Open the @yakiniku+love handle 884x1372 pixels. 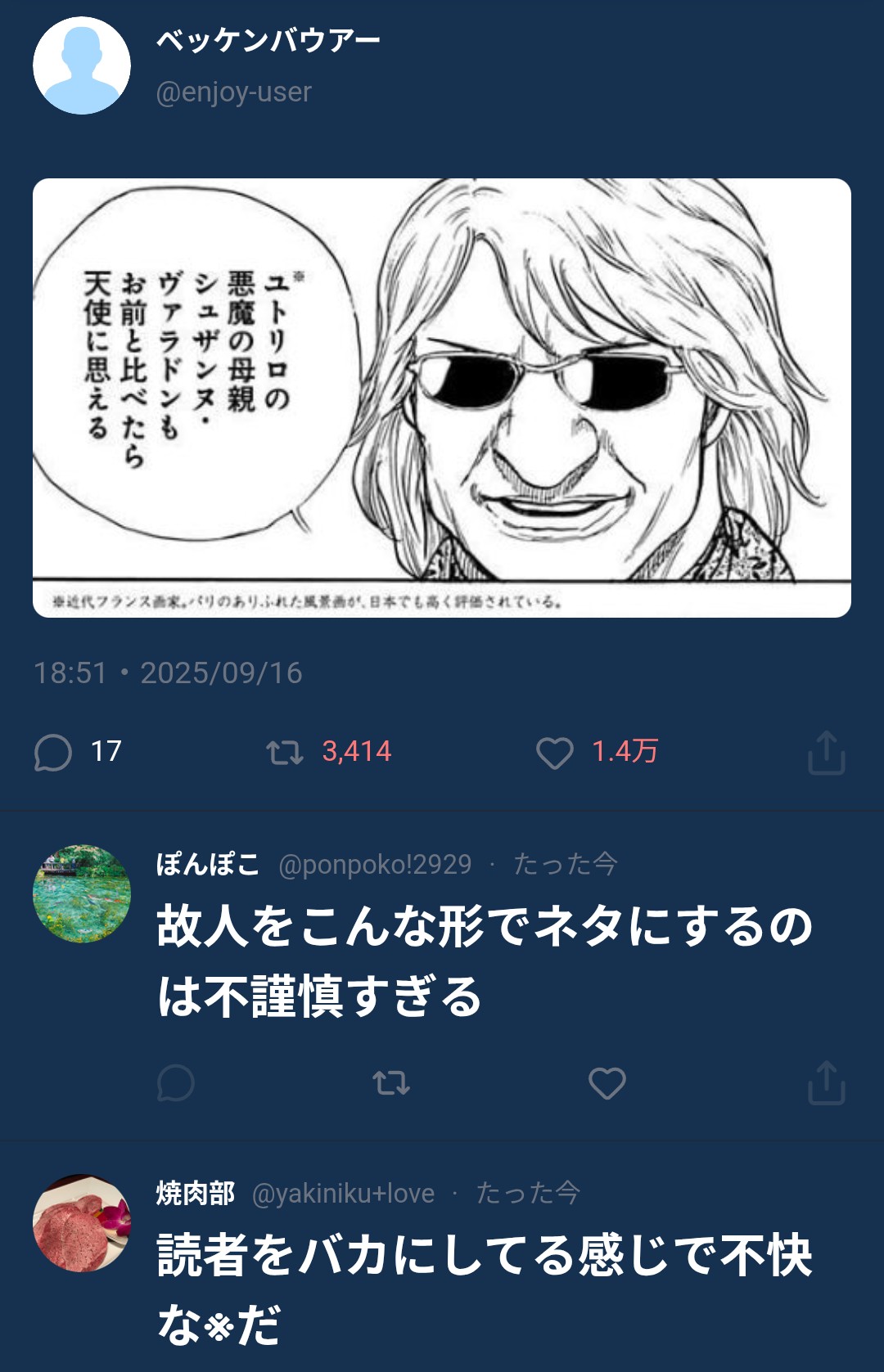(343, 1194)
